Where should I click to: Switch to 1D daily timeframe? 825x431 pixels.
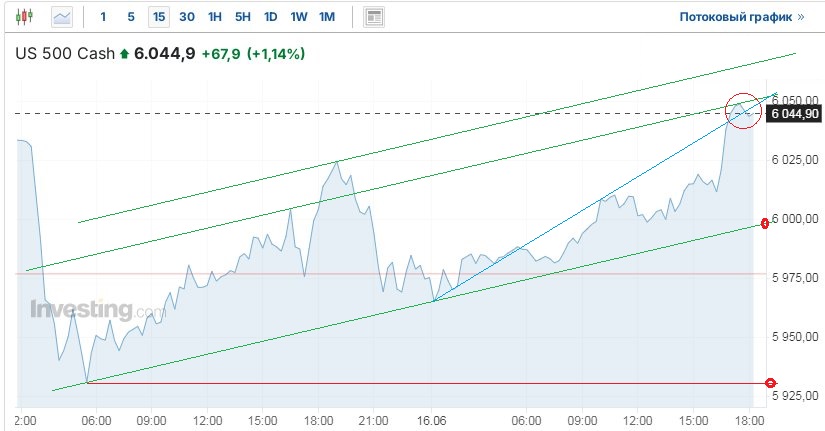(271, 17)
